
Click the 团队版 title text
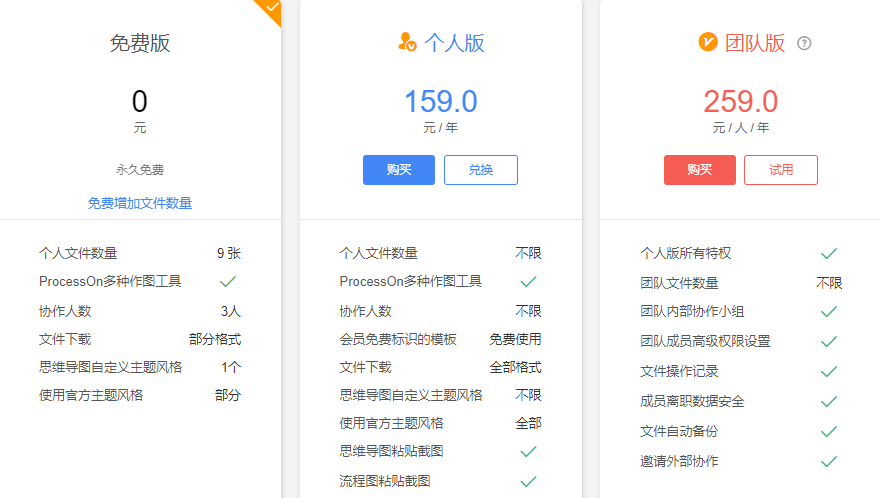pyautogui.click(x=755, y=43)
